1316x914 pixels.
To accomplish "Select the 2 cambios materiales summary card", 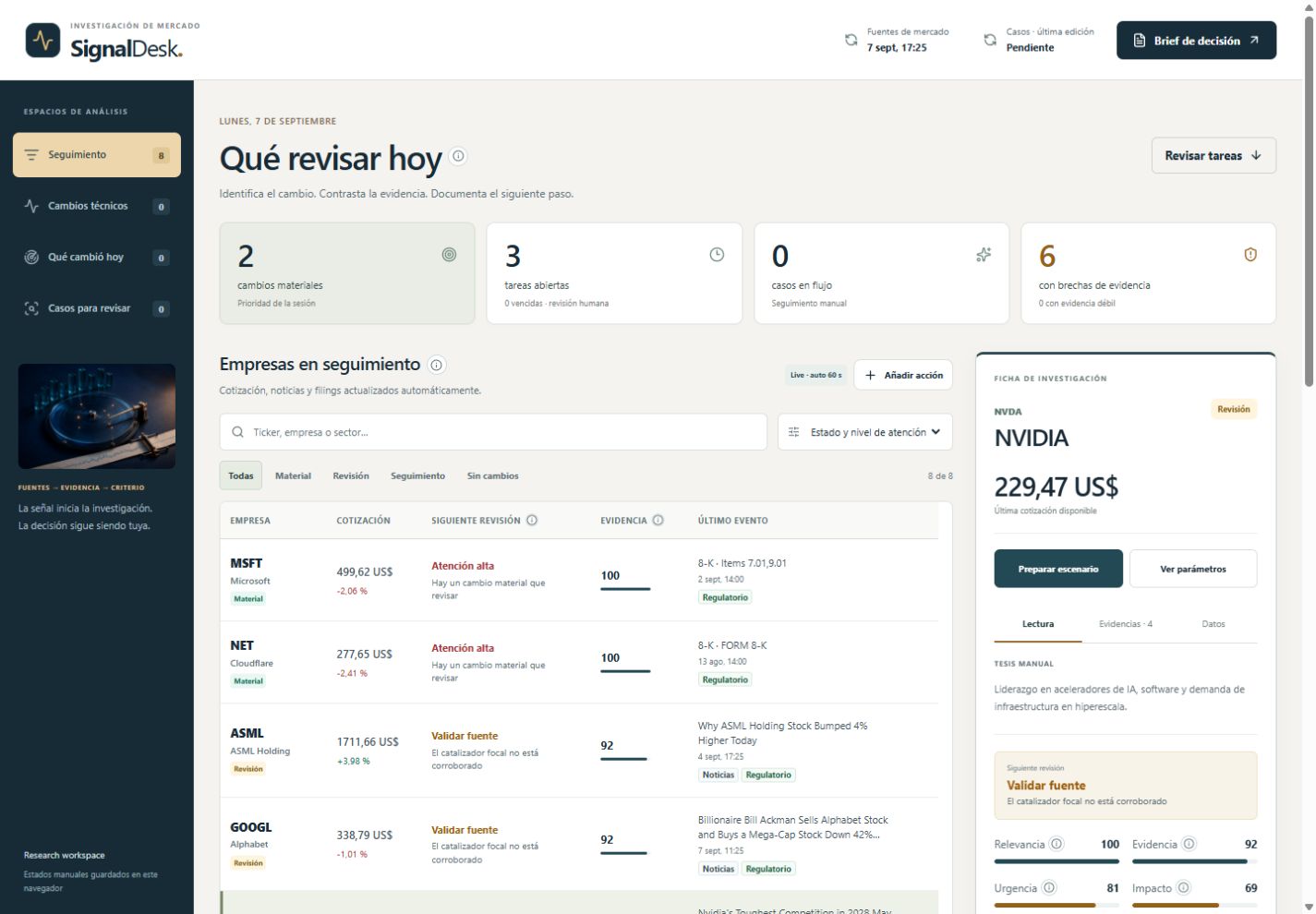I will point(347,273).
